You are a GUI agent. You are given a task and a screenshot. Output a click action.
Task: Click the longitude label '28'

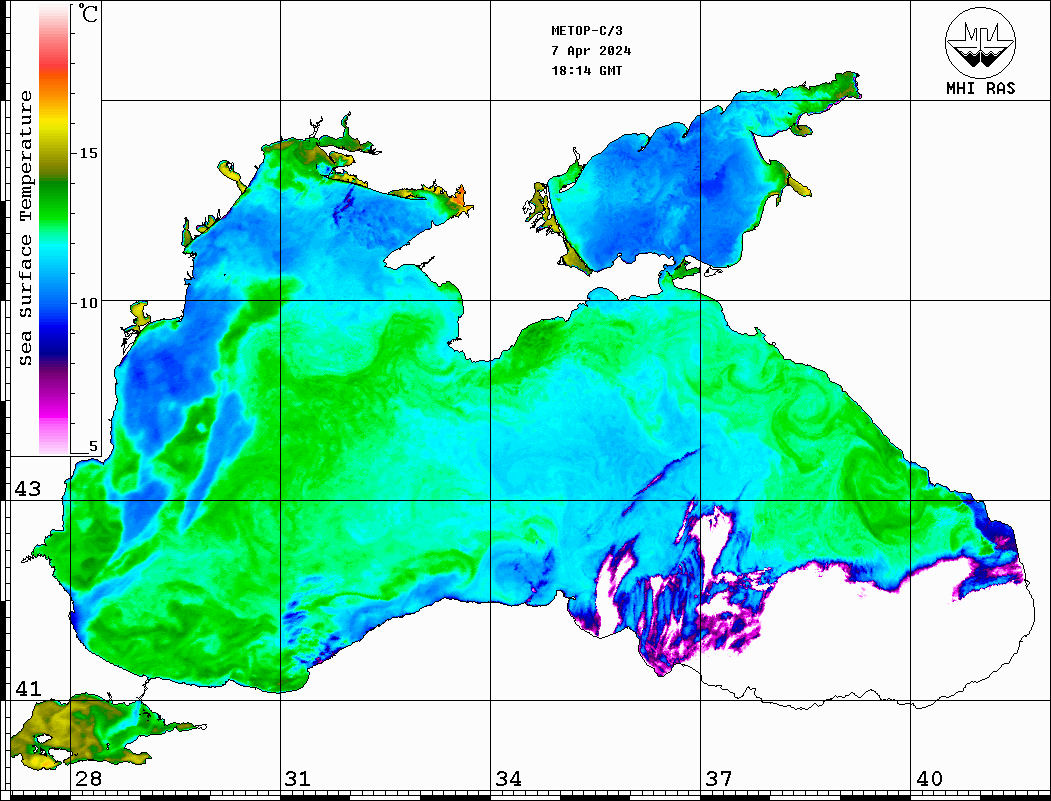[x=88, y=779]
